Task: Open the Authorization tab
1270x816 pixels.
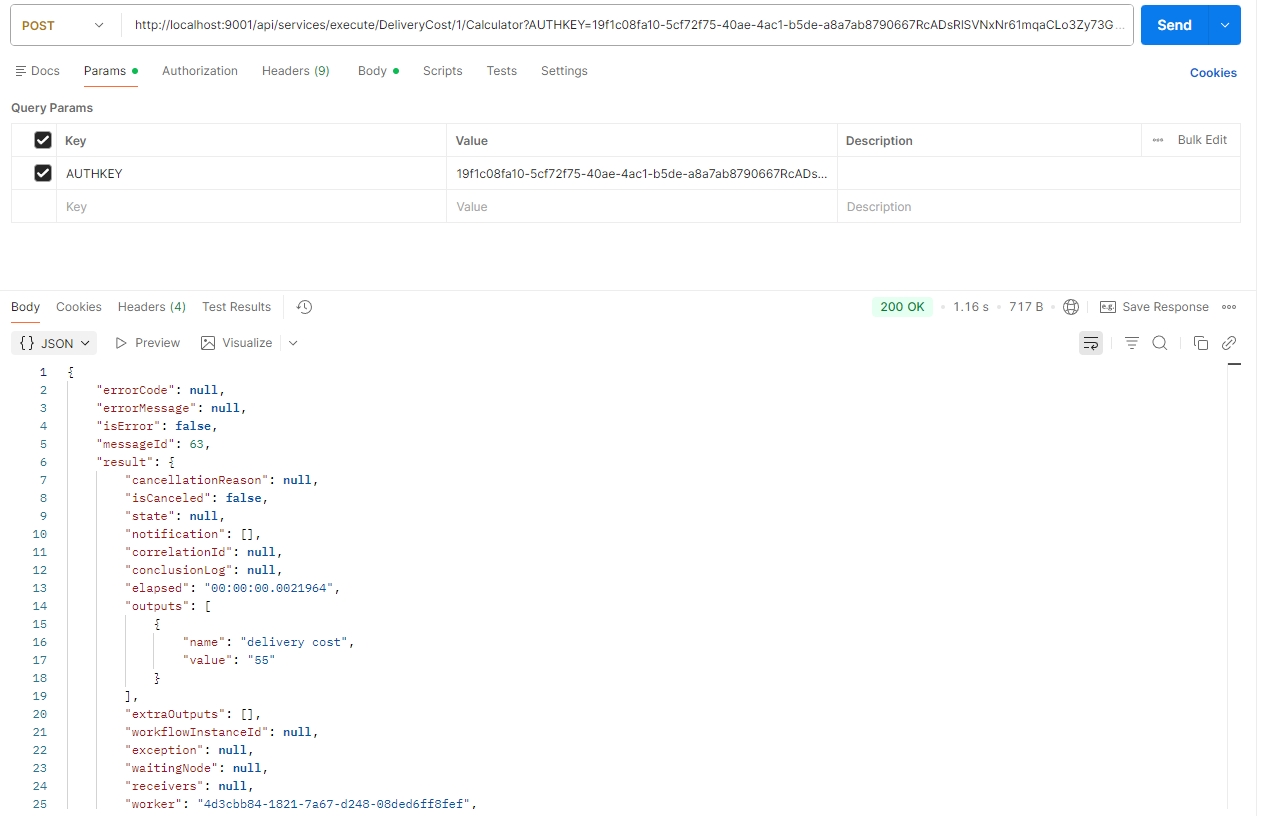Action: [200, 71]
